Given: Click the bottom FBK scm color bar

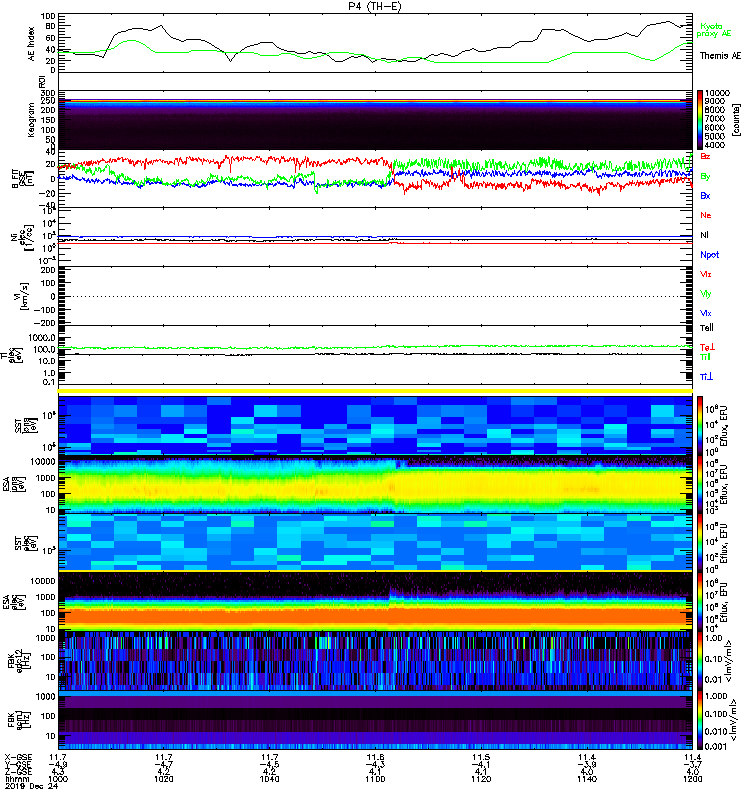Looking at the screenshot, I should (x=700, y=720).
